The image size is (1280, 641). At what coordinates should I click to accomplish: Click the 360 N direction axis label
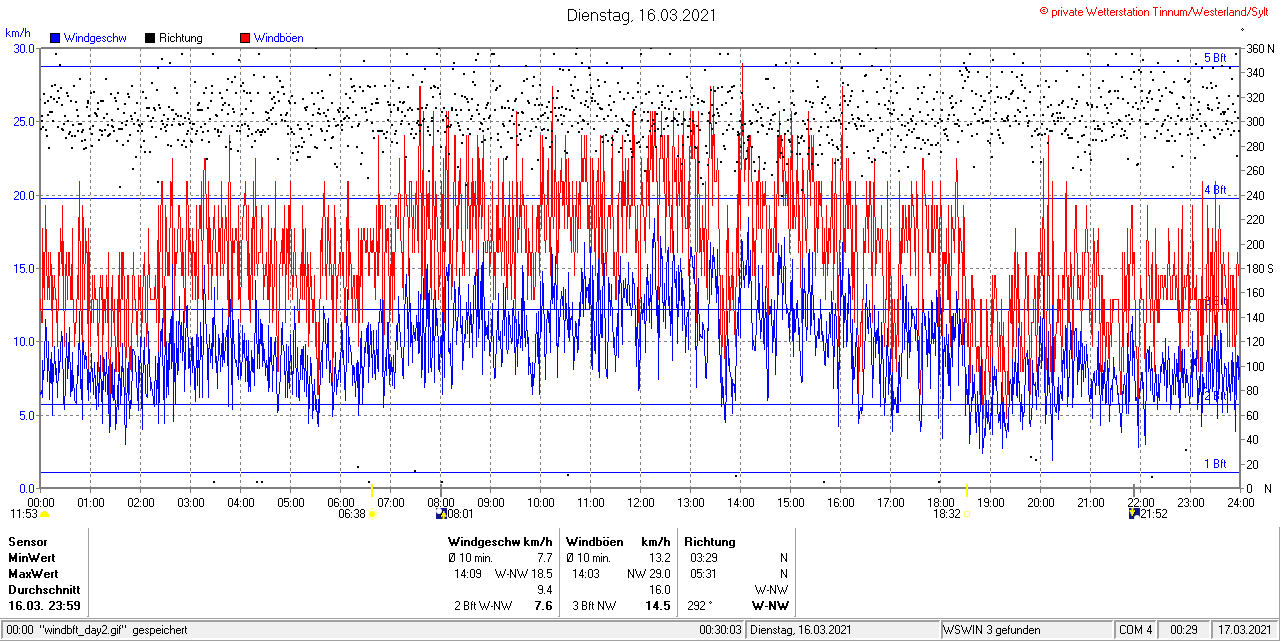[x=1259, y=48]
